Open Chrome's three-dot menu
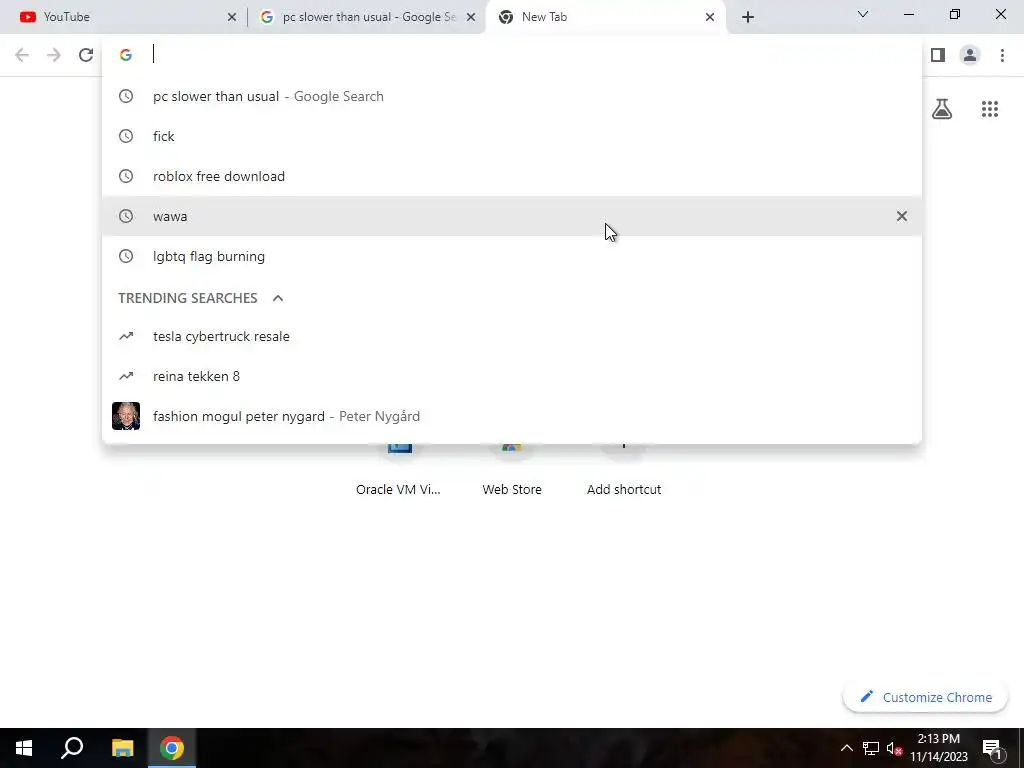Viewport: 1024px width, 768px height. click(1002, 55)
